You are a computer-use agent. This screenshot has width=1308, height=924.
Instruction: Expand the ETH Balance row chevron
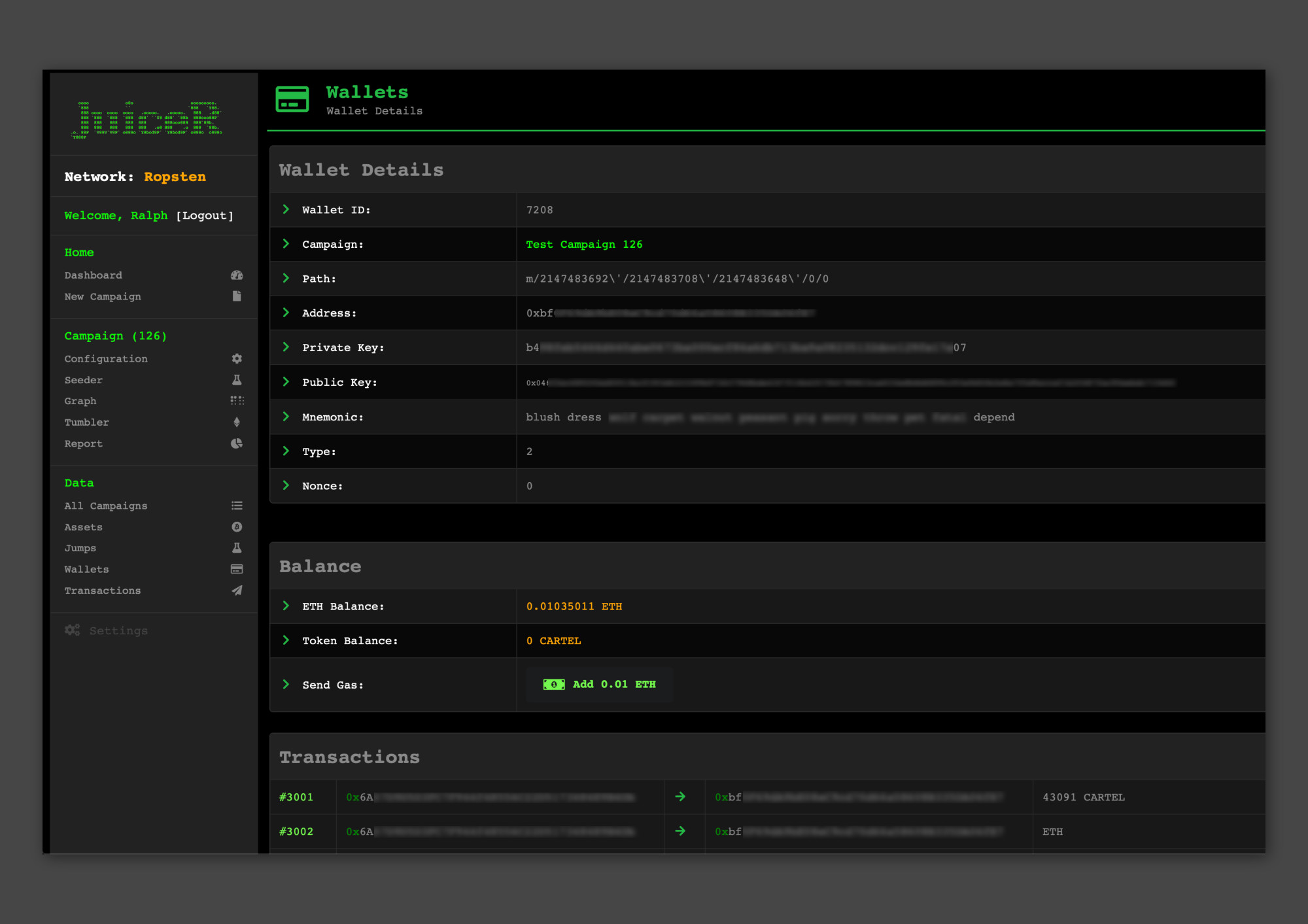coord(286,606)
